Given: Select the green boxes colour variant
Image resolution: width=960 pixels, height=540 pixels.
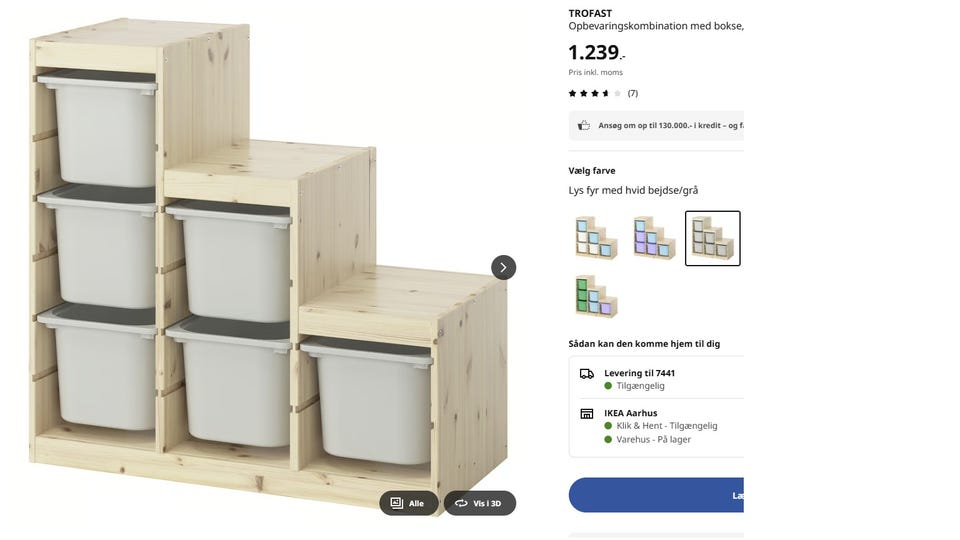Looking at the screenshot, I should point(596,296).
